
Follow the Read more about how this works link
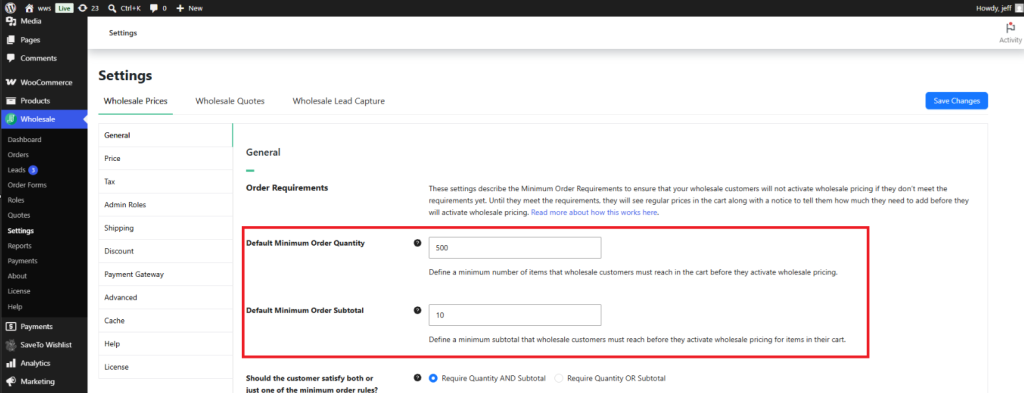coord(594,213)
